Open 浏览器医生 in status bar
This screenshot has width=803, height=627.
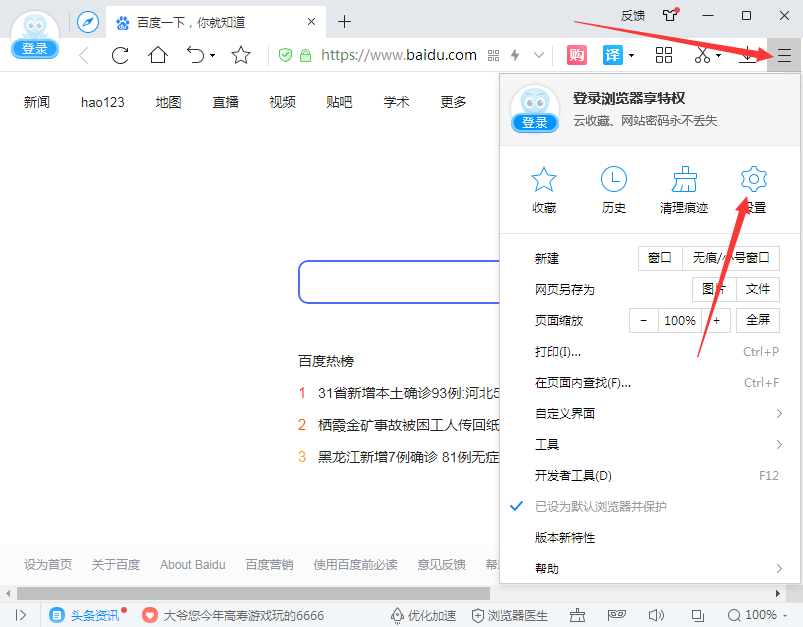(x=510, y=615)
